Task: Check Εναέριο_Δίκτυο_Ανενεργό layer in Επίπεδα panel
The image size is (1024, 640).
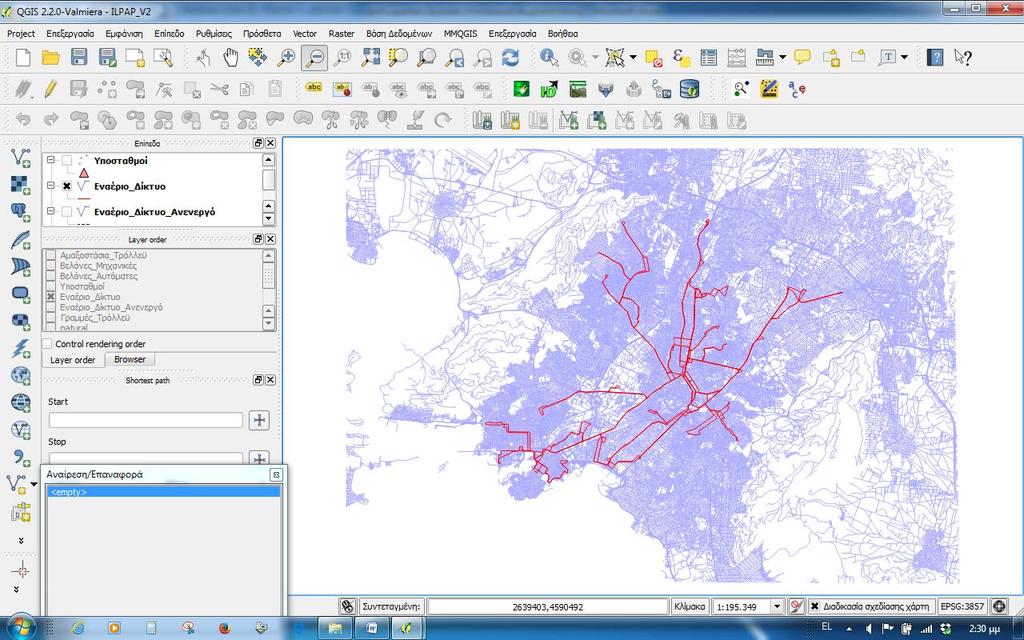Action: click(x=67, y=212)
